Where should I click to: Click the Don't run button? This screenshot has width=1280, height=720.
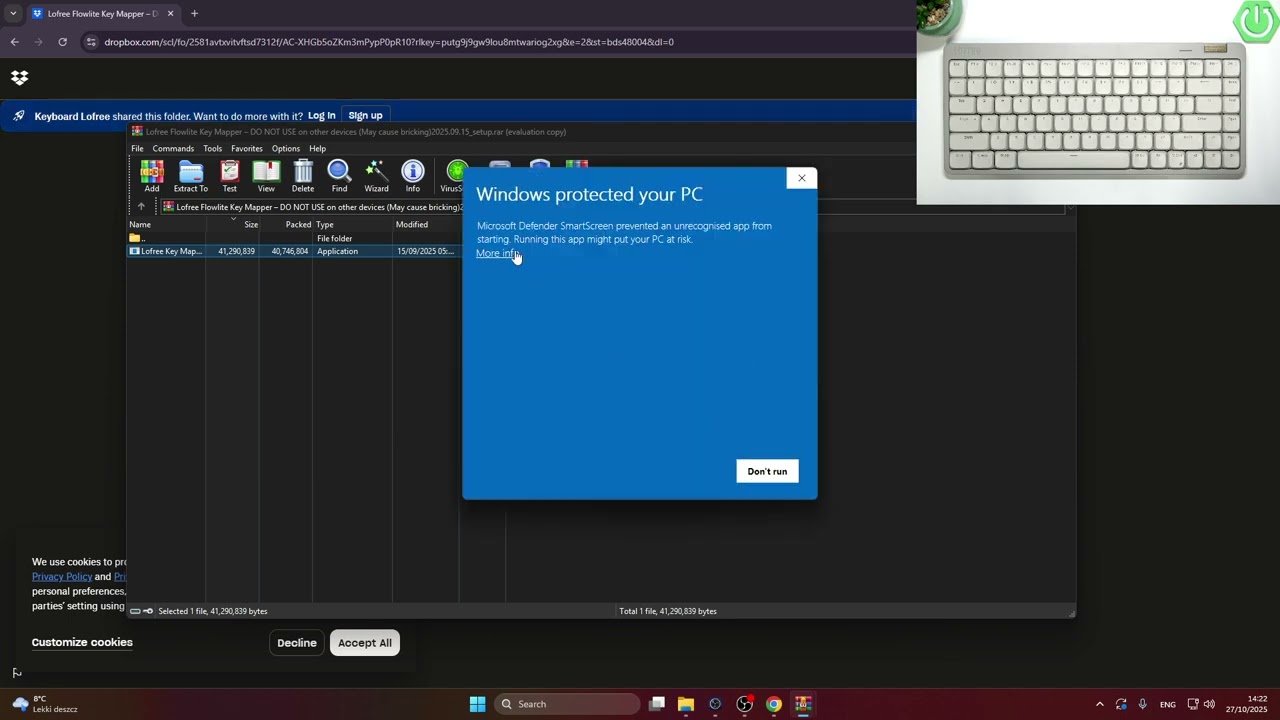[x=767, y=471]
